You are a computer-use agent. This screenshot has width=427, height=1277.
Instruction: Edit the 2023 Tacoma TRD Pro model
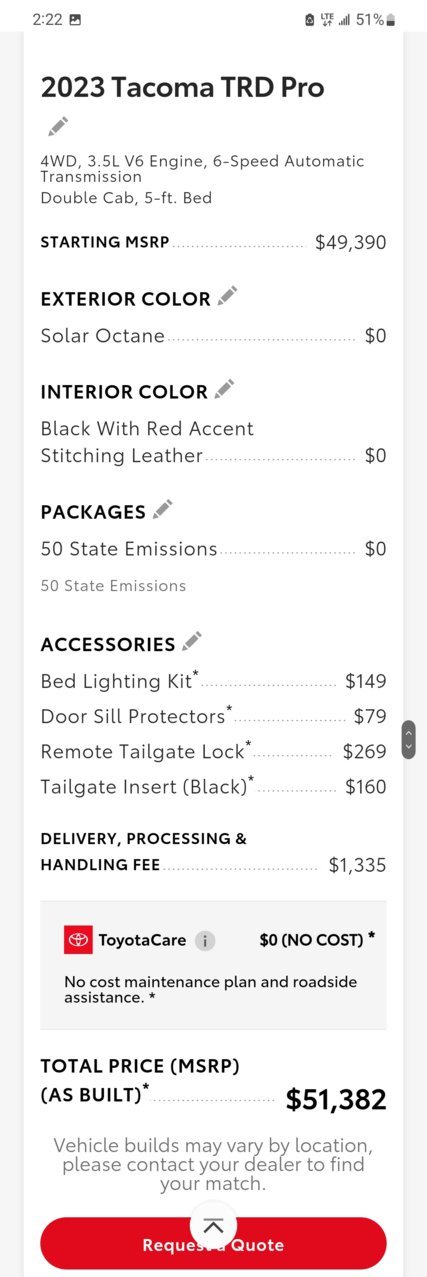(x=59, y=126)
